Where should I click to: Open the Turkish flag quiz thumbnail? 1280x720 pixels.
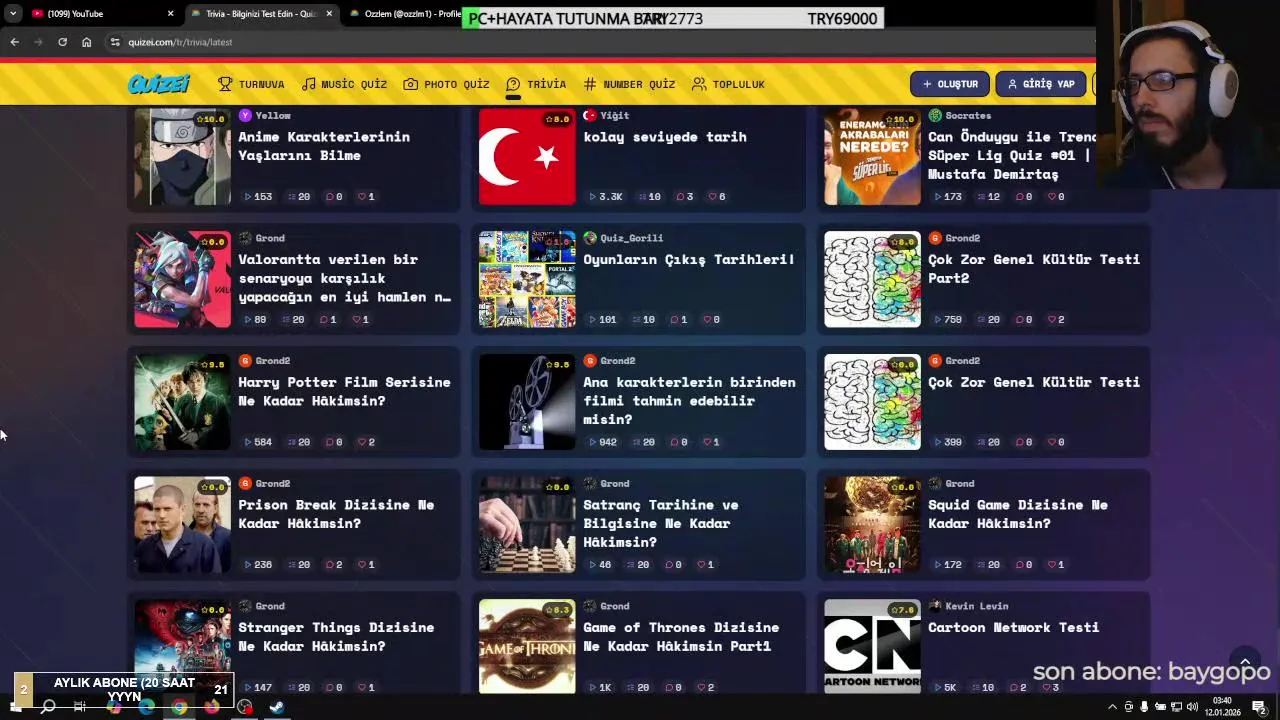pyautogui.click(x=527, y=157)
